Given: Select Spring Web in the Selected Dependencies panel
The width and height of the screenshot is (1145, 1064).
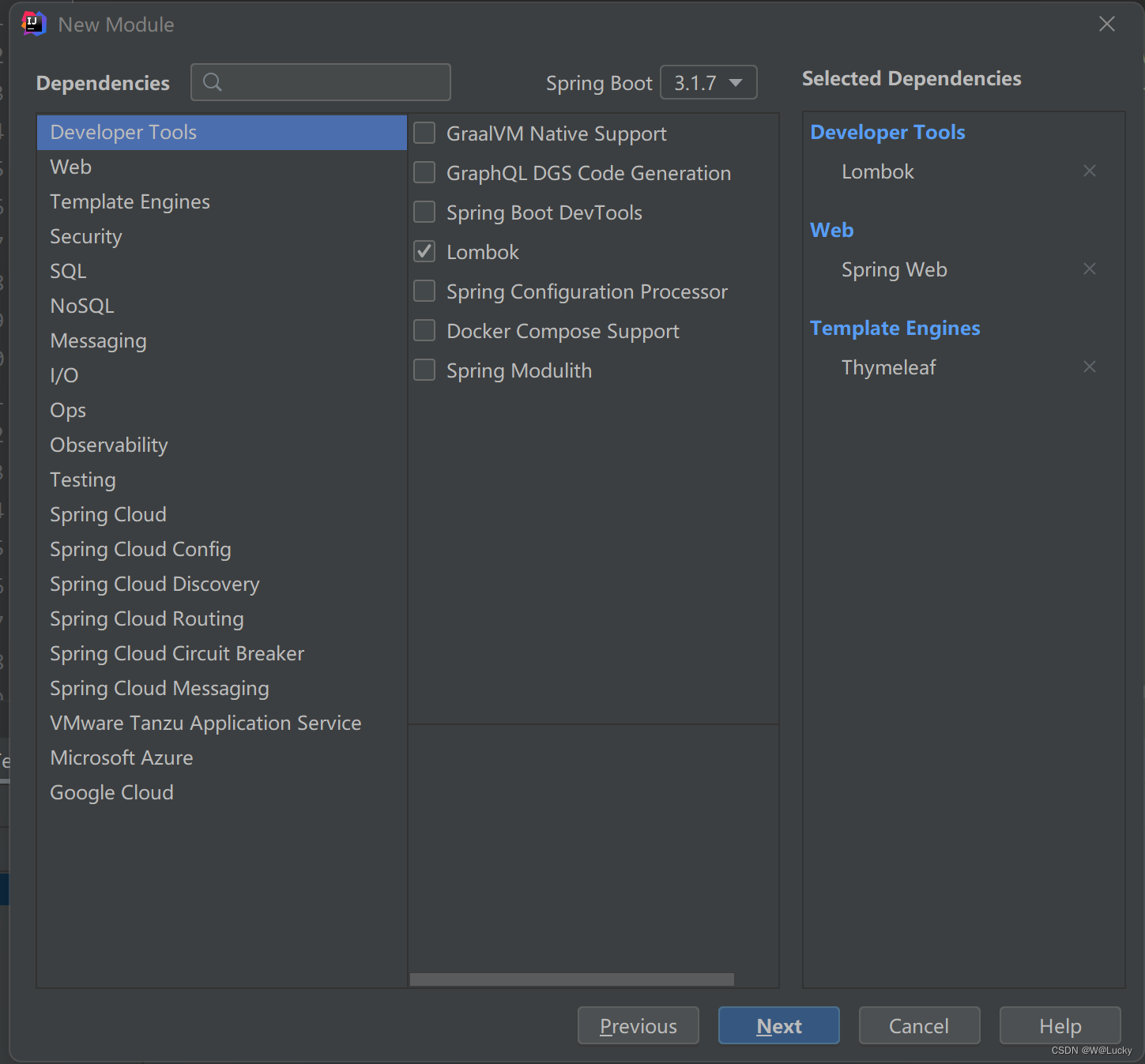Looking at the screenshot, I should [895, 269].
